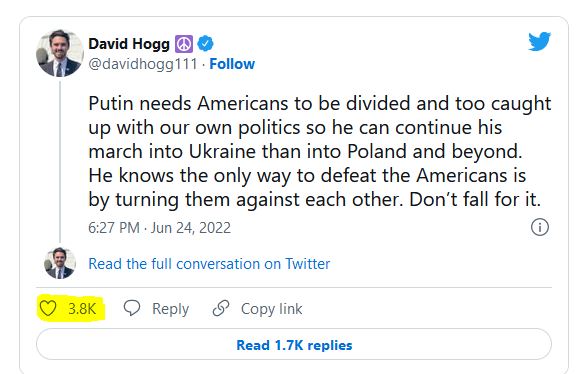Click the reply speech bubble icon
The width and height of the screenshot is (587, 374).
[x=132, y=308]
